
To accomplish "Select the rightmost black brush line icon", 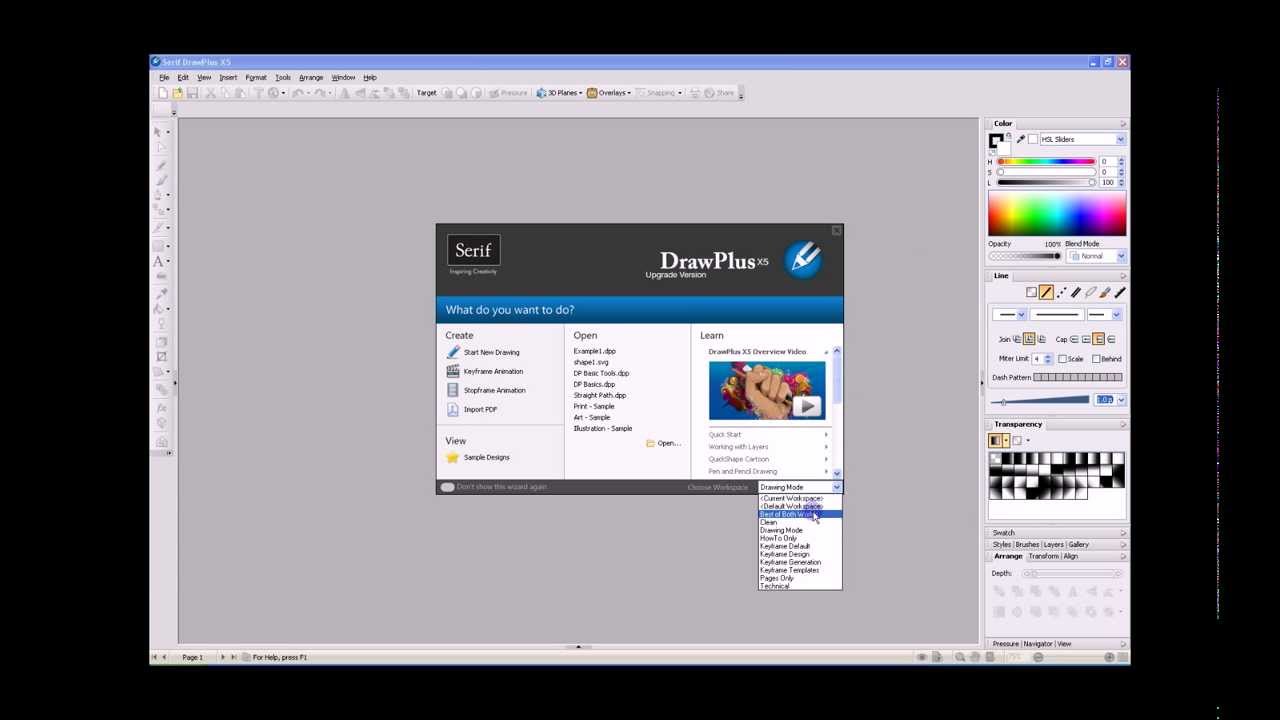I will [x=1120, y=292].
